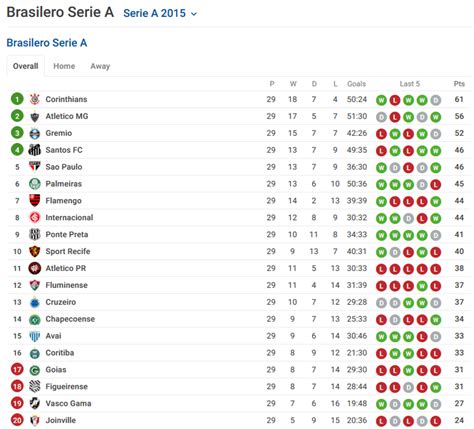This screenshot has width=474, height=429.
Task: Click the Flamengo club crest icon
Action: click(x=35, y=201)
